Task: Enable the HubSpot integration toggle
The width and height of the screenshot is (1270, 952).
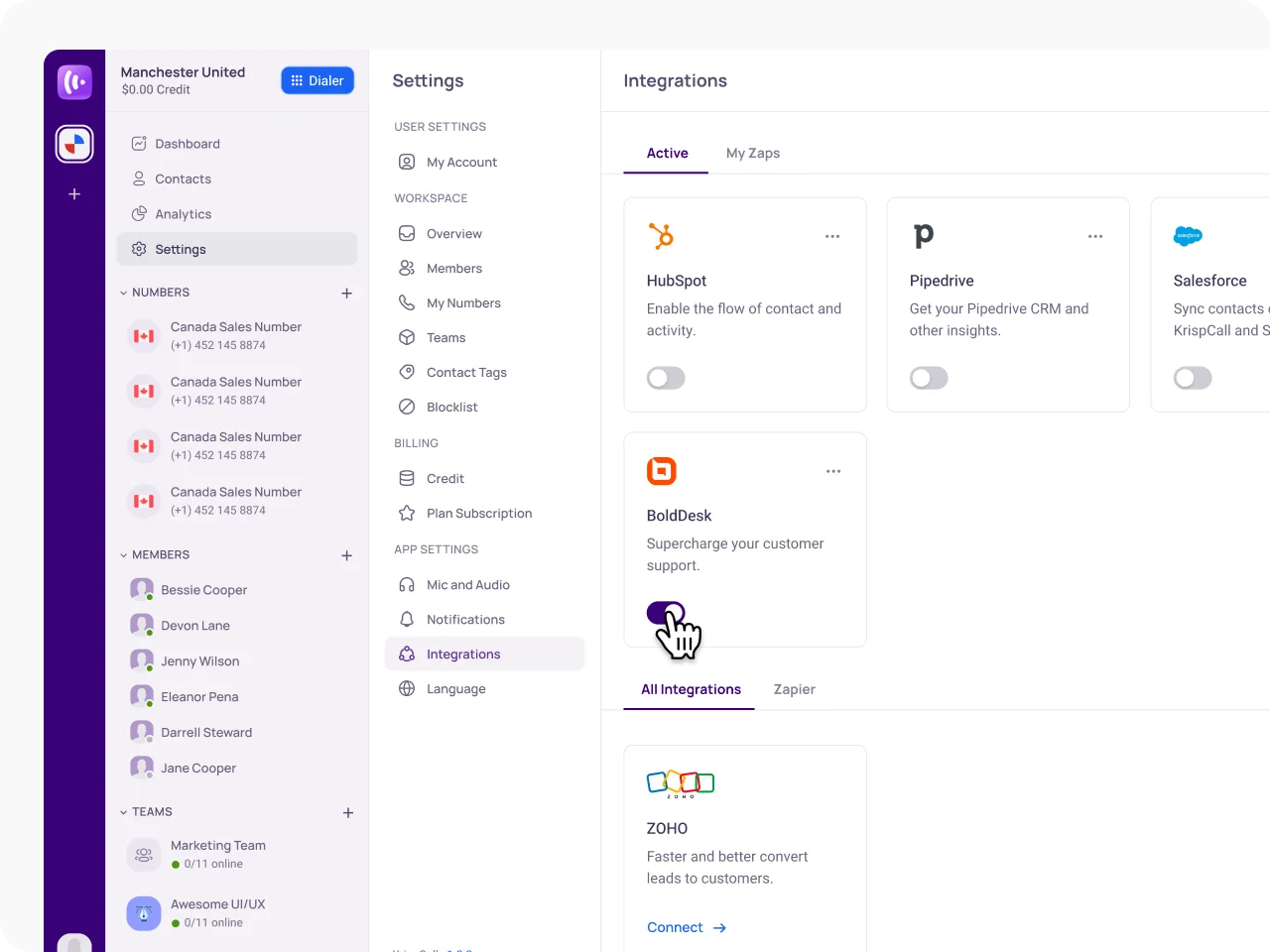Action: click(666, 378)
